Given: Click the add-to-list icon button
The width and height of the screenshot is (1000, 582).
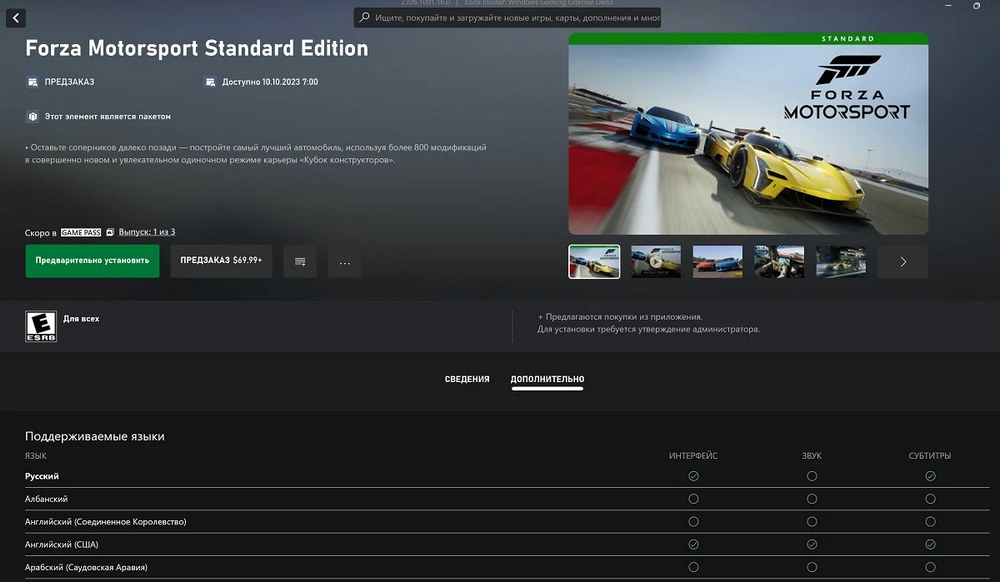Looking at the screenshot, I should click(x=300, y=261).
